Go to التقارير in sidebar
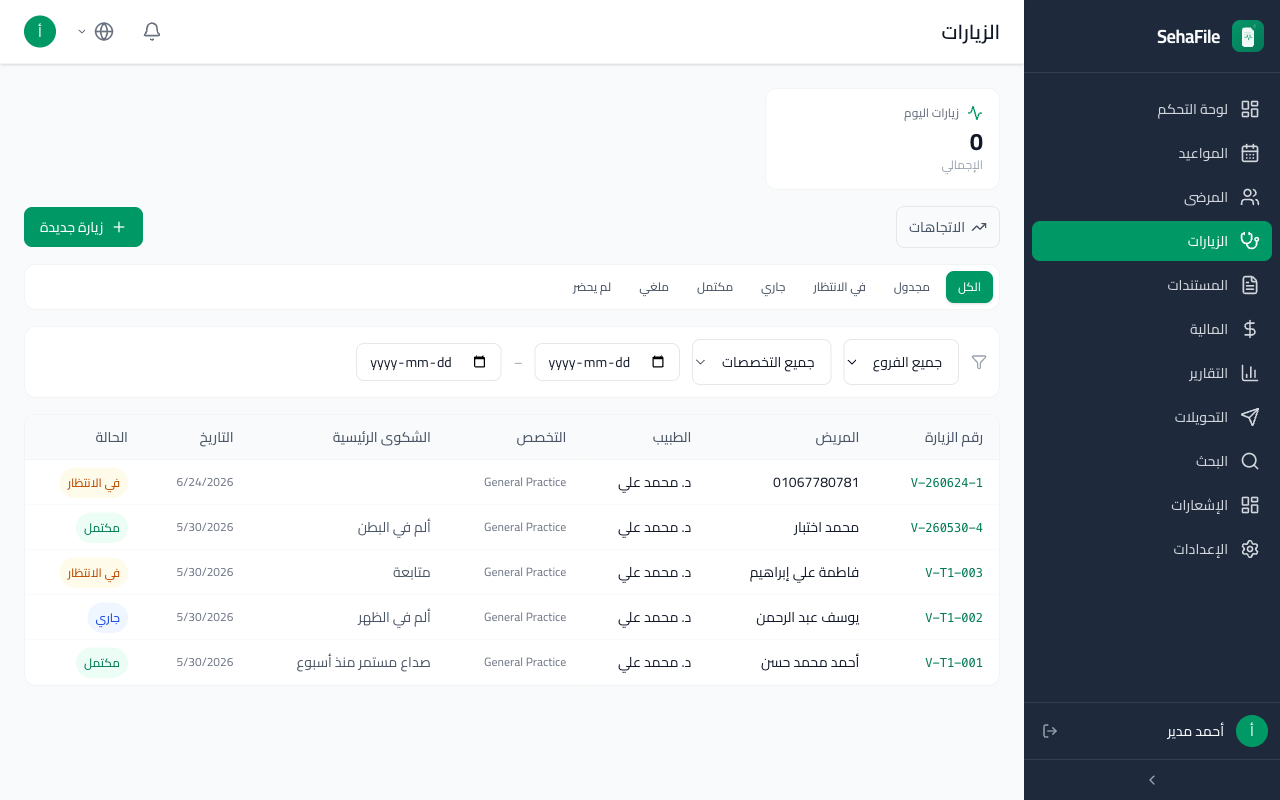This screenshot has width=1280, height=800. point(1152,373)
